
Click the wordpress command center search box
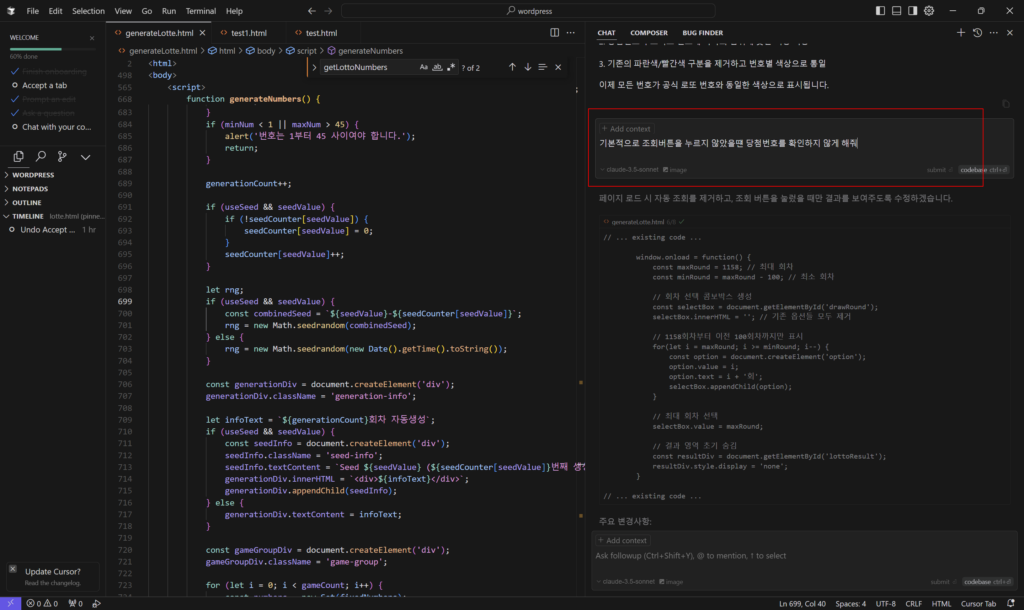click(528, 11)
